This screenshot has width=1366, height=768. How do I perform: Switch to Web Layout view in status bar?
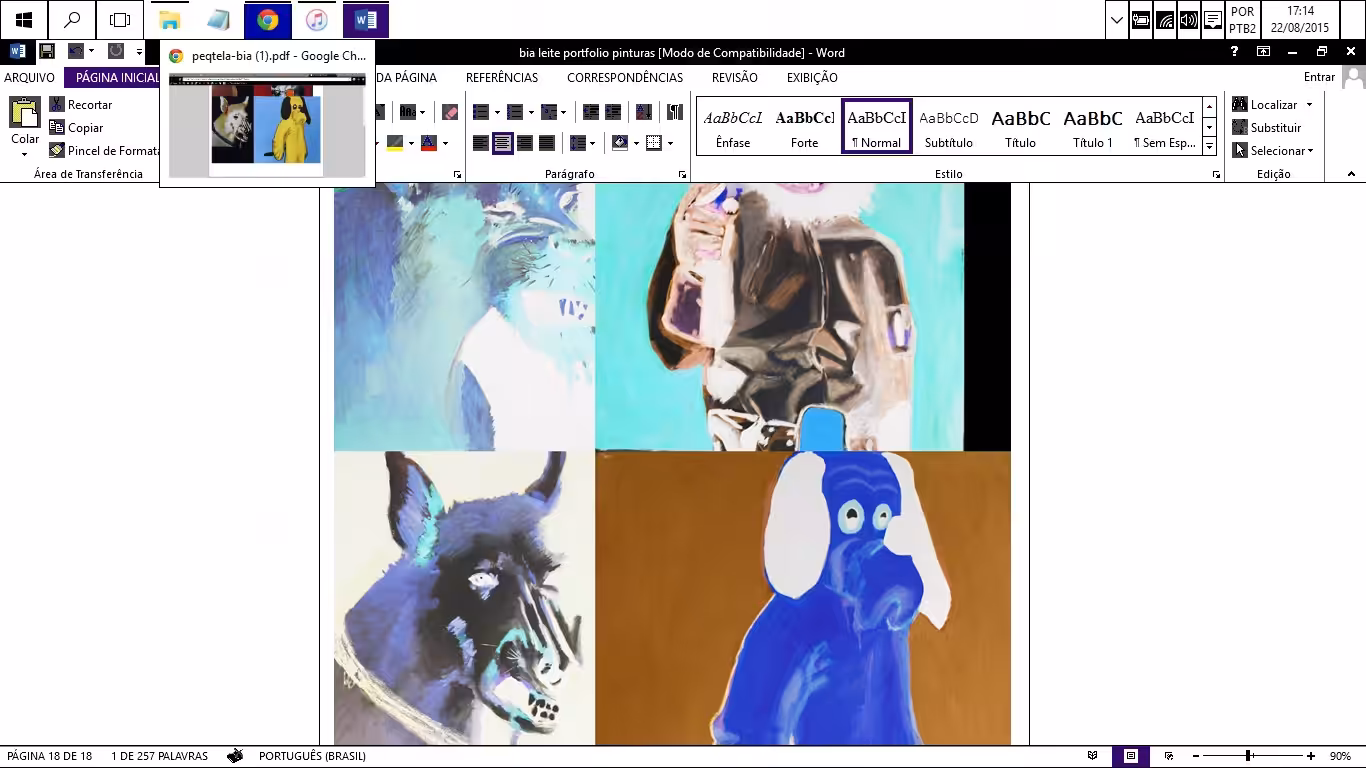1169,756
